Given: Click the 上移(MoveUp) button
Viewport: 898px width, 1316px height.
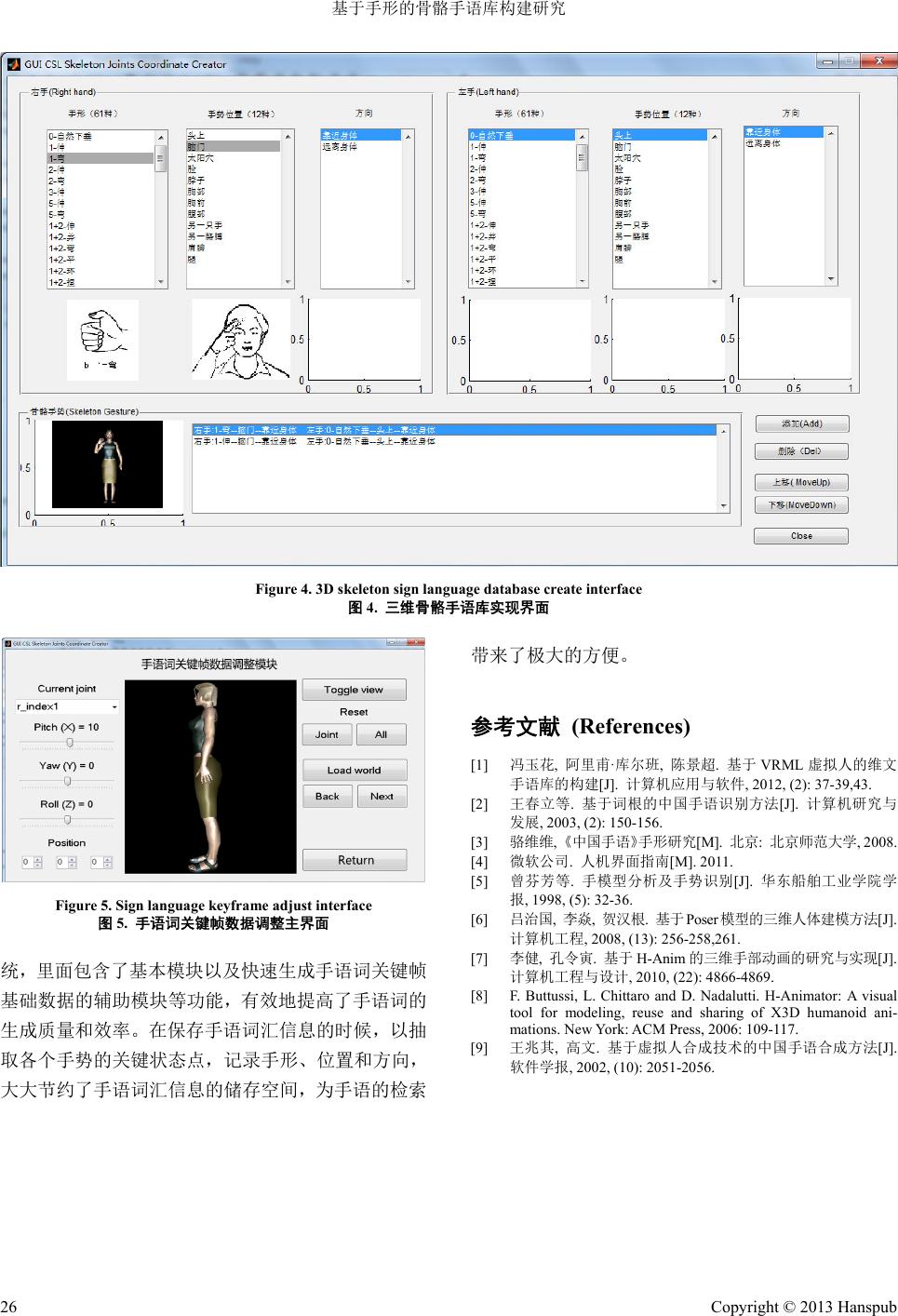Looking at the screenshot, I should pyautogui.click(x=801, y=482).
